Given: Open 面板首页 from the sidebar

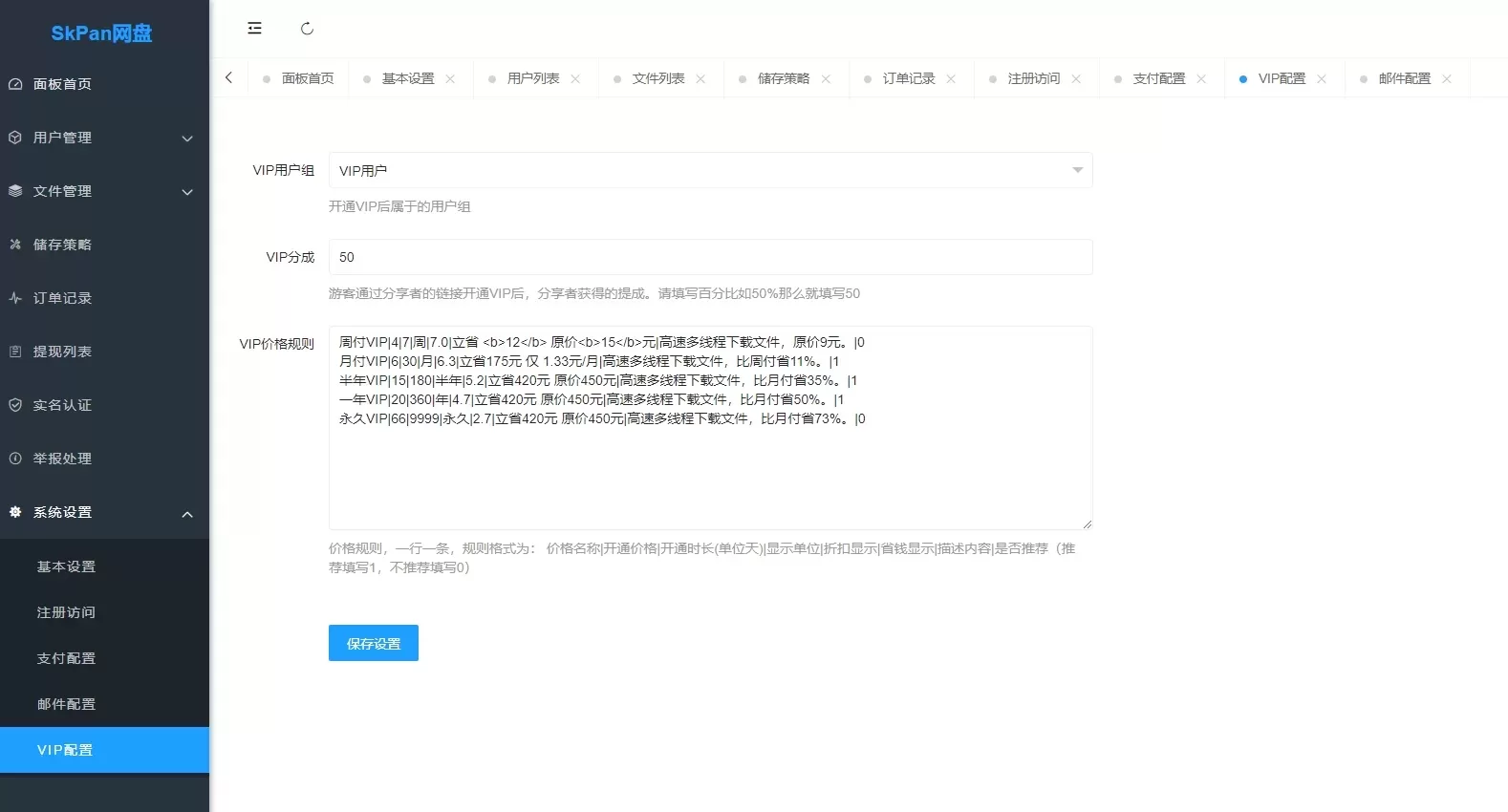Looking at the screenshot, I should point(62,84).
